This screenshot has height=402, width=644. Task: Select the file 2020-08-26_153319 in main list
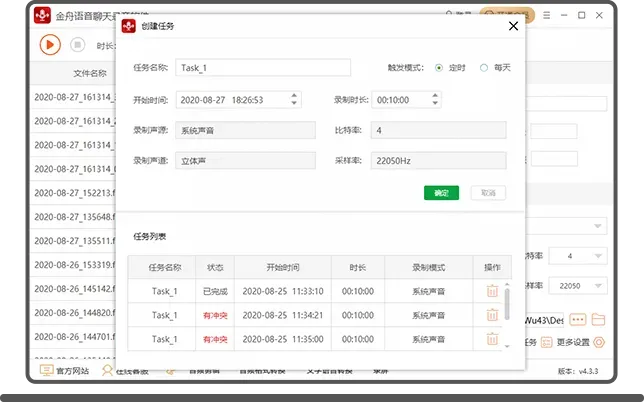pyautogui.click(x=75, y=265)
